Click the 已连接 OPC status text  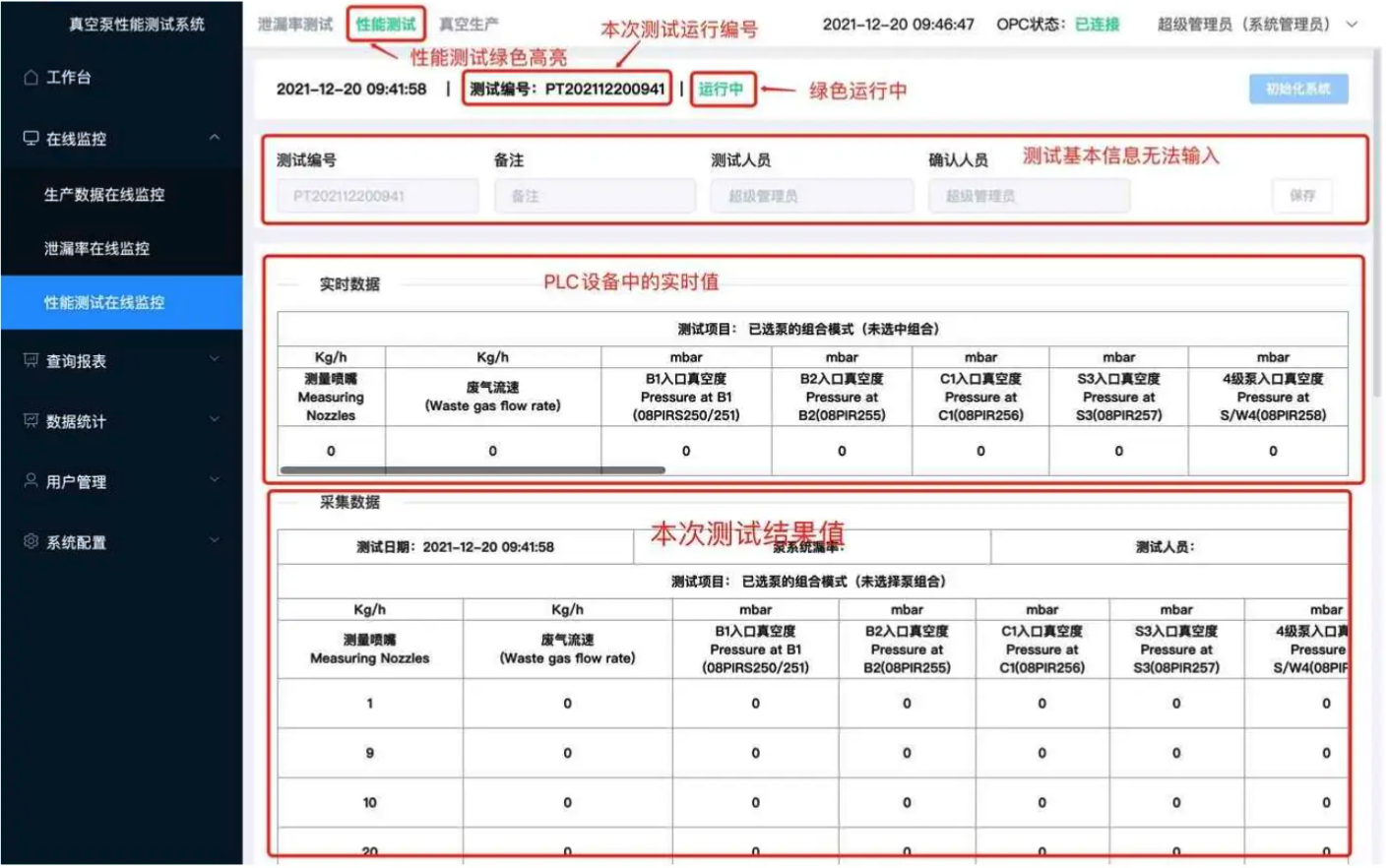[x=1097, y=24]
